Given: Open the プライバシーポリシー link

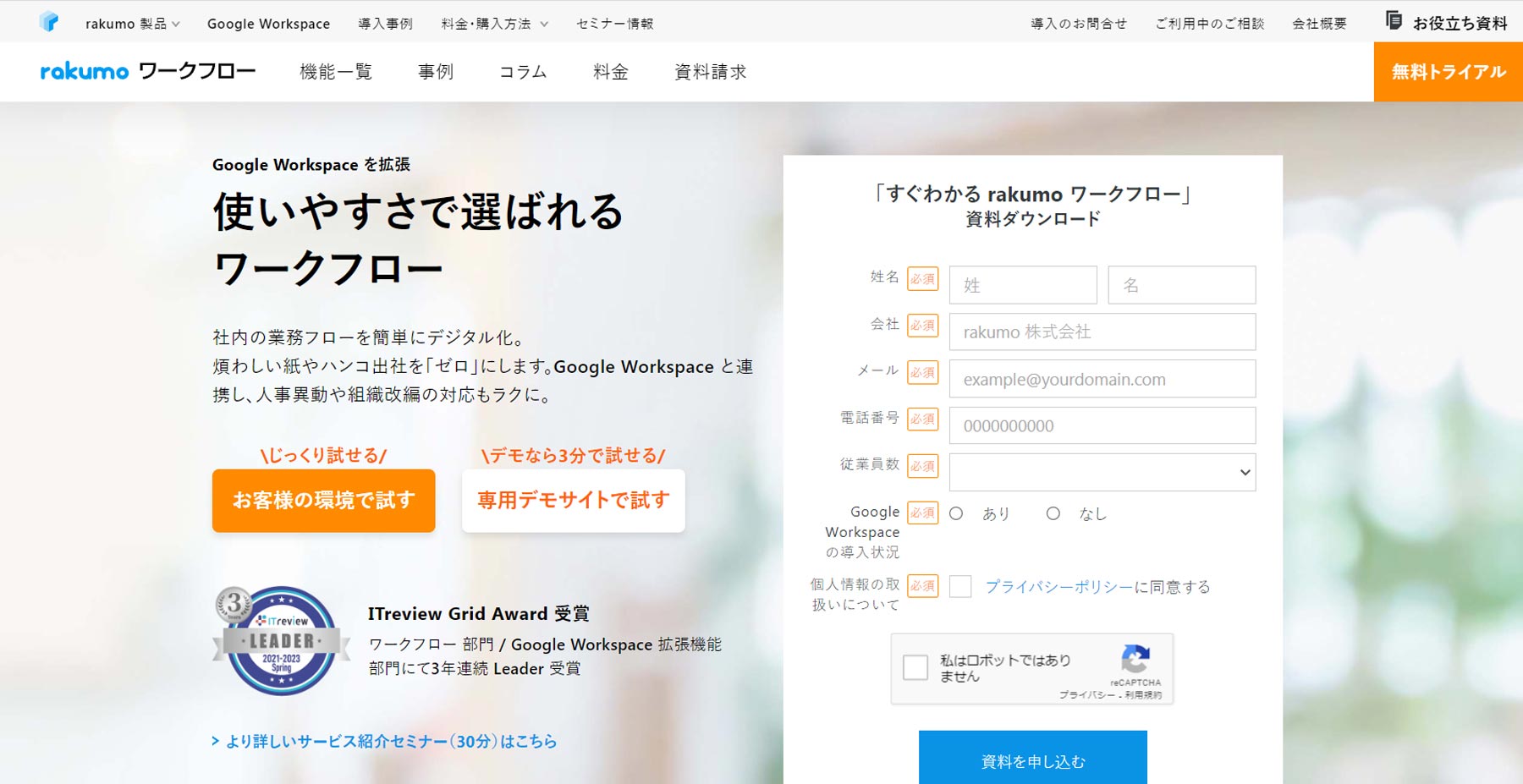Looking at the screenshot, I should 1059,587.
